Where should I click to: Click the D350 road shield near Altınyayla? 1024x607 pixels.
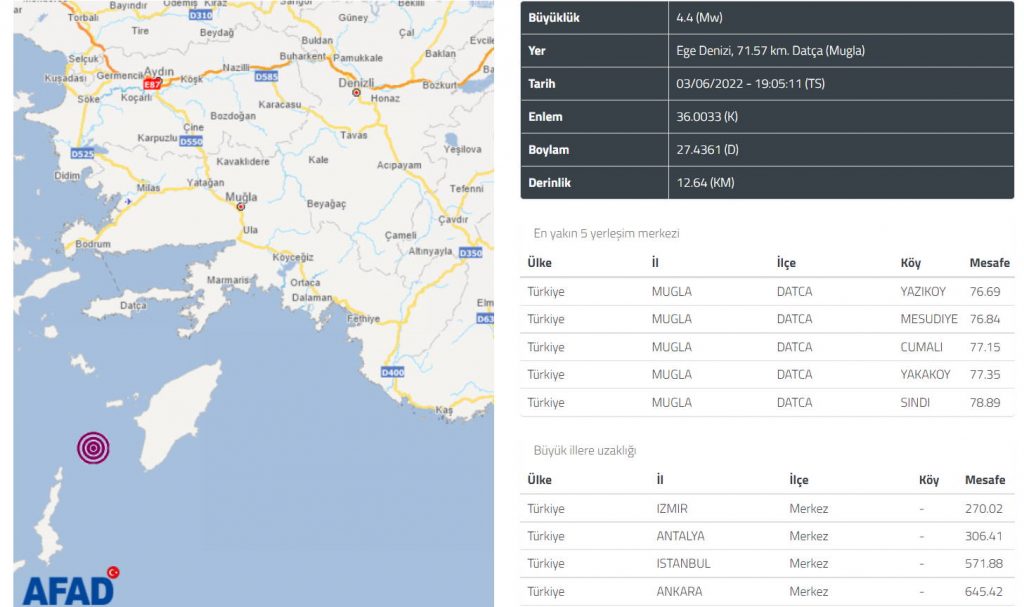[x=470, y=254]
